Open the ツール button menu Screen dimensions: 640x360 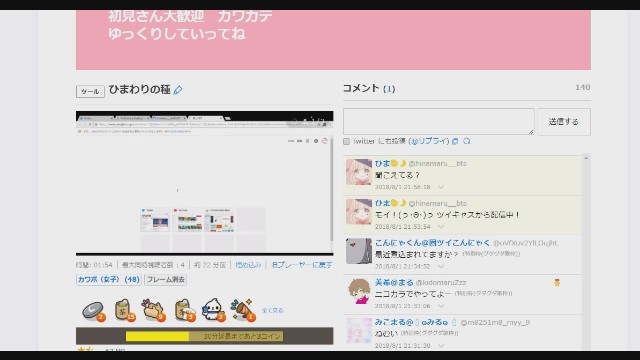[x=90, y=91]
